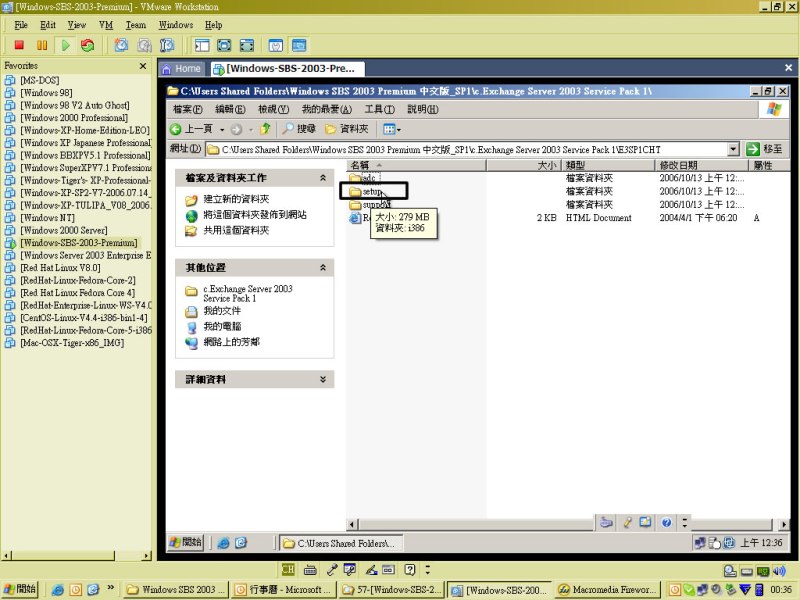This screenshot has width=800, height=600.
Task: Select [Mac-OSX-Tiger-x86_IMG] in Favorites
Action: (x=72, y=343)
